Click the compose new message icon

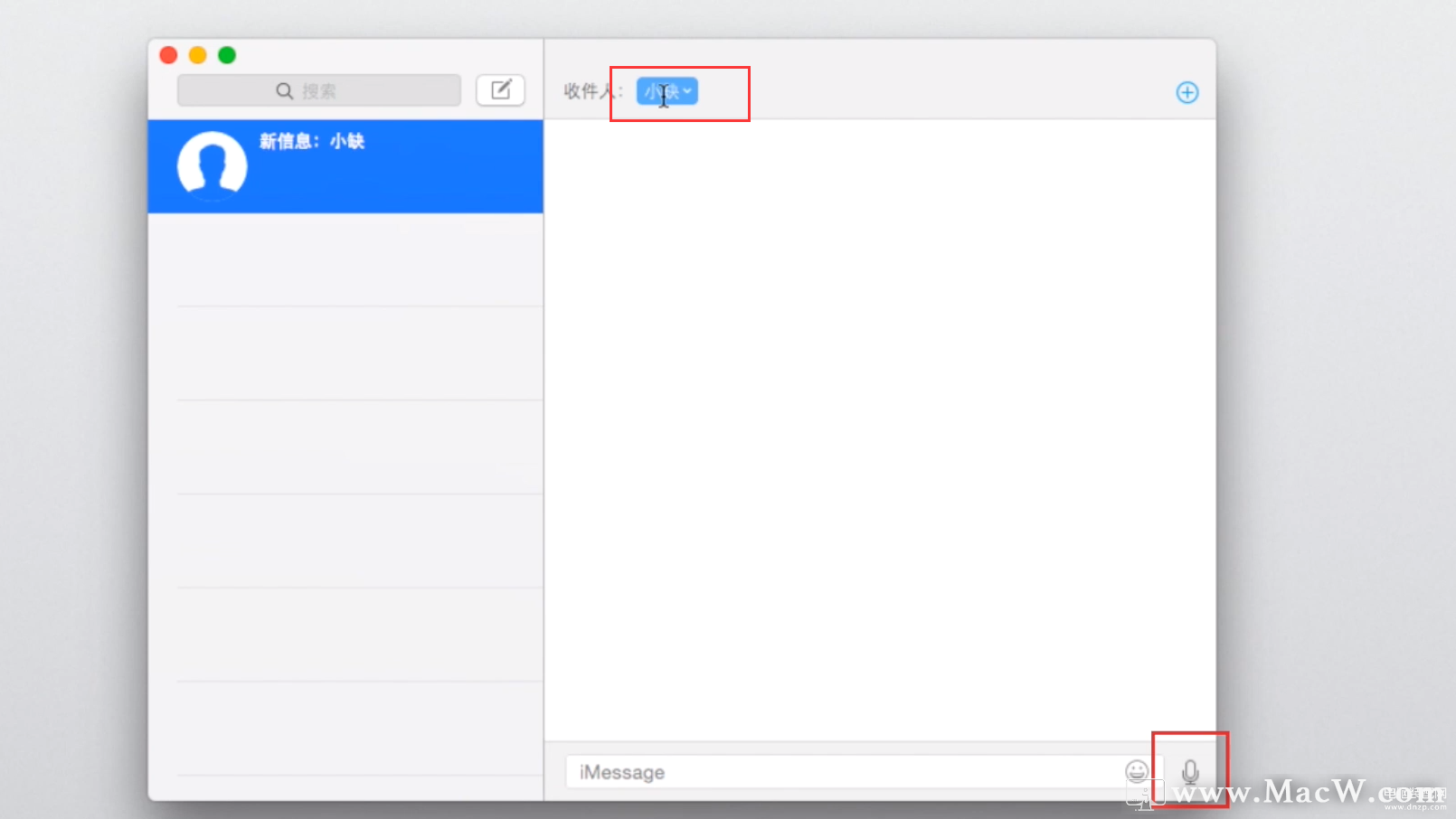tap(500, 90)
